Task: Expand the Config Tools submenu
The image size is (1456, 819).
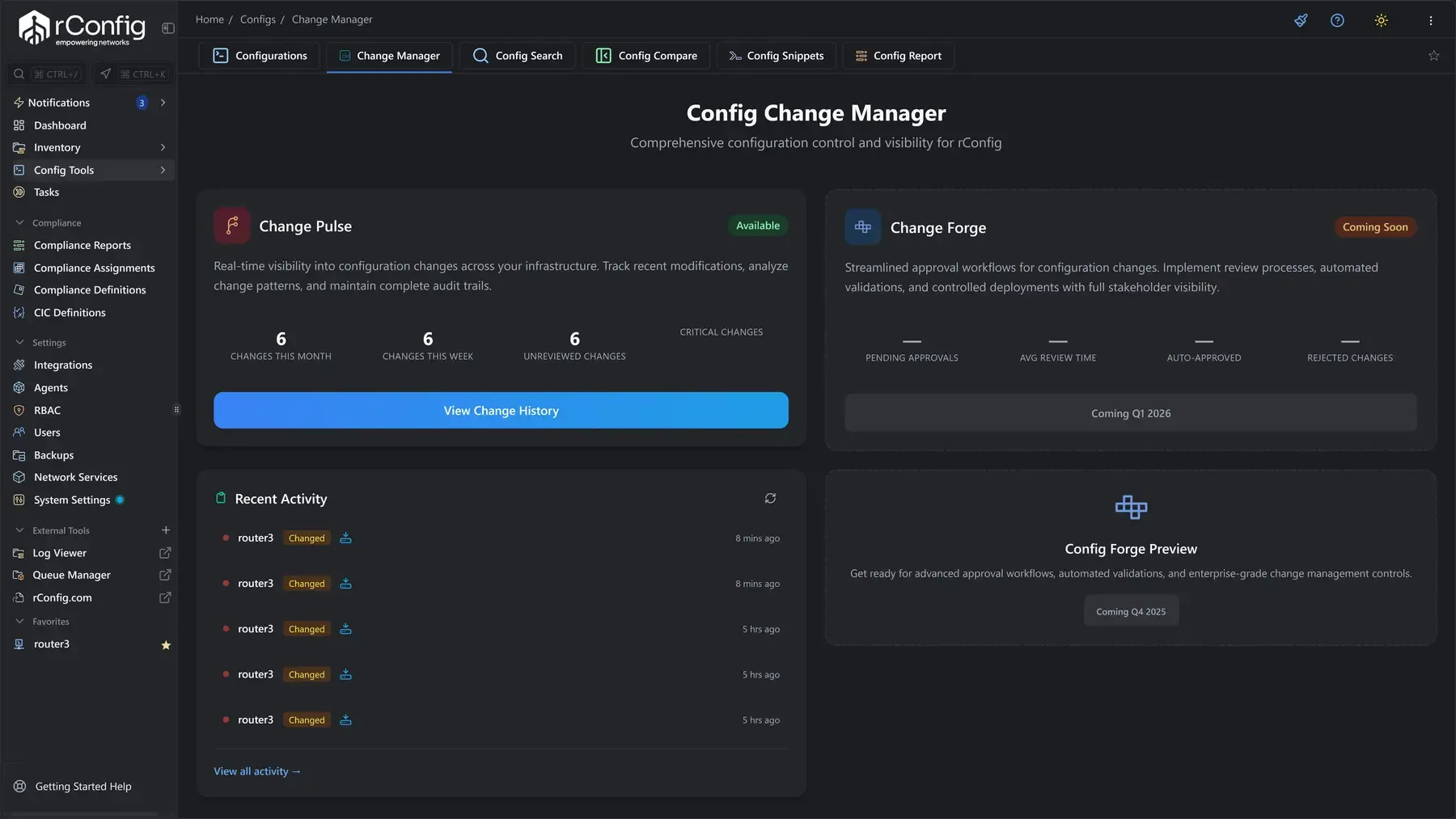Action: [163, 170]
